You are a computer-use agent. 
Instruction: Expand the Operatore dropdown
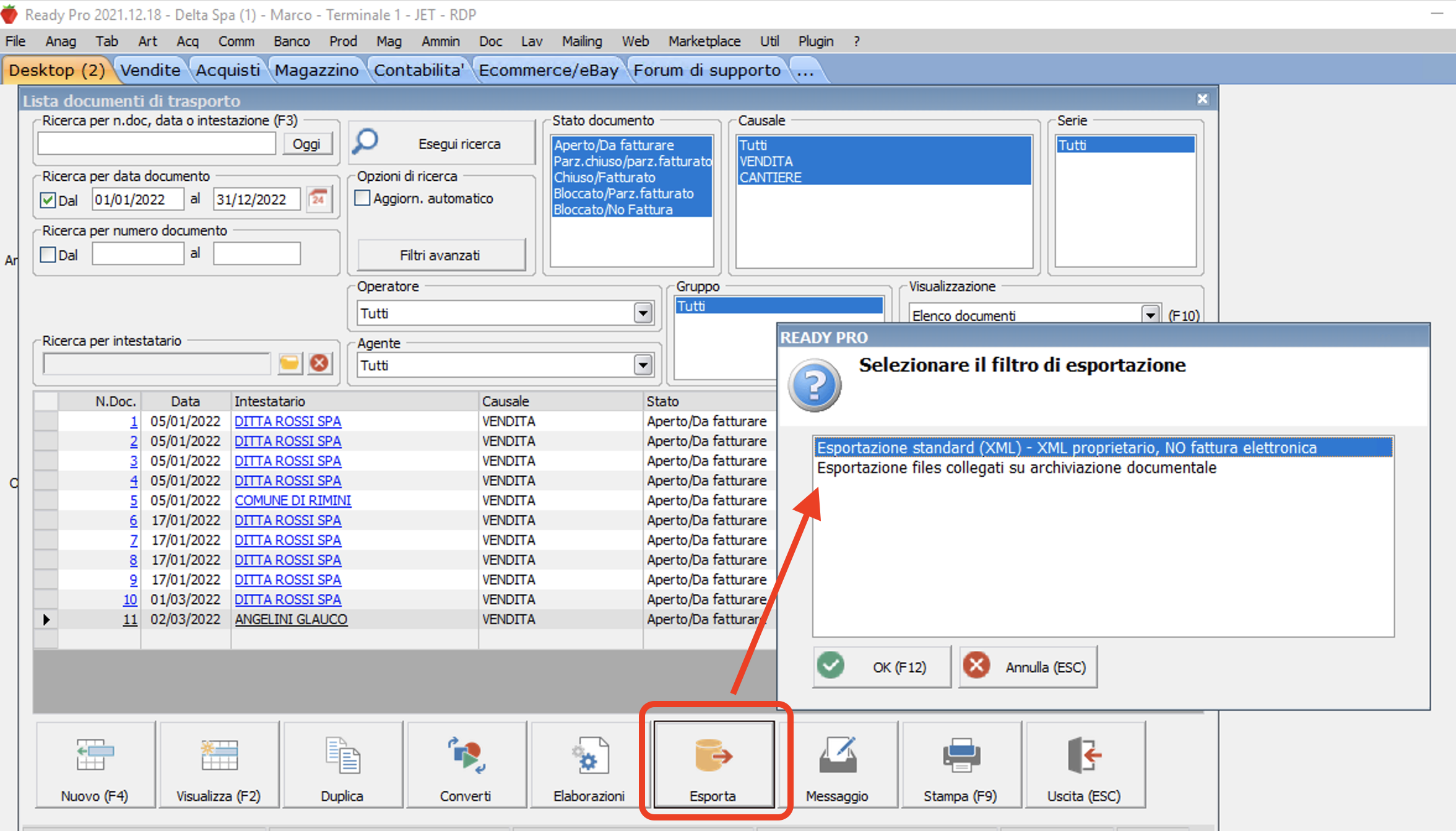coord(643,313)
